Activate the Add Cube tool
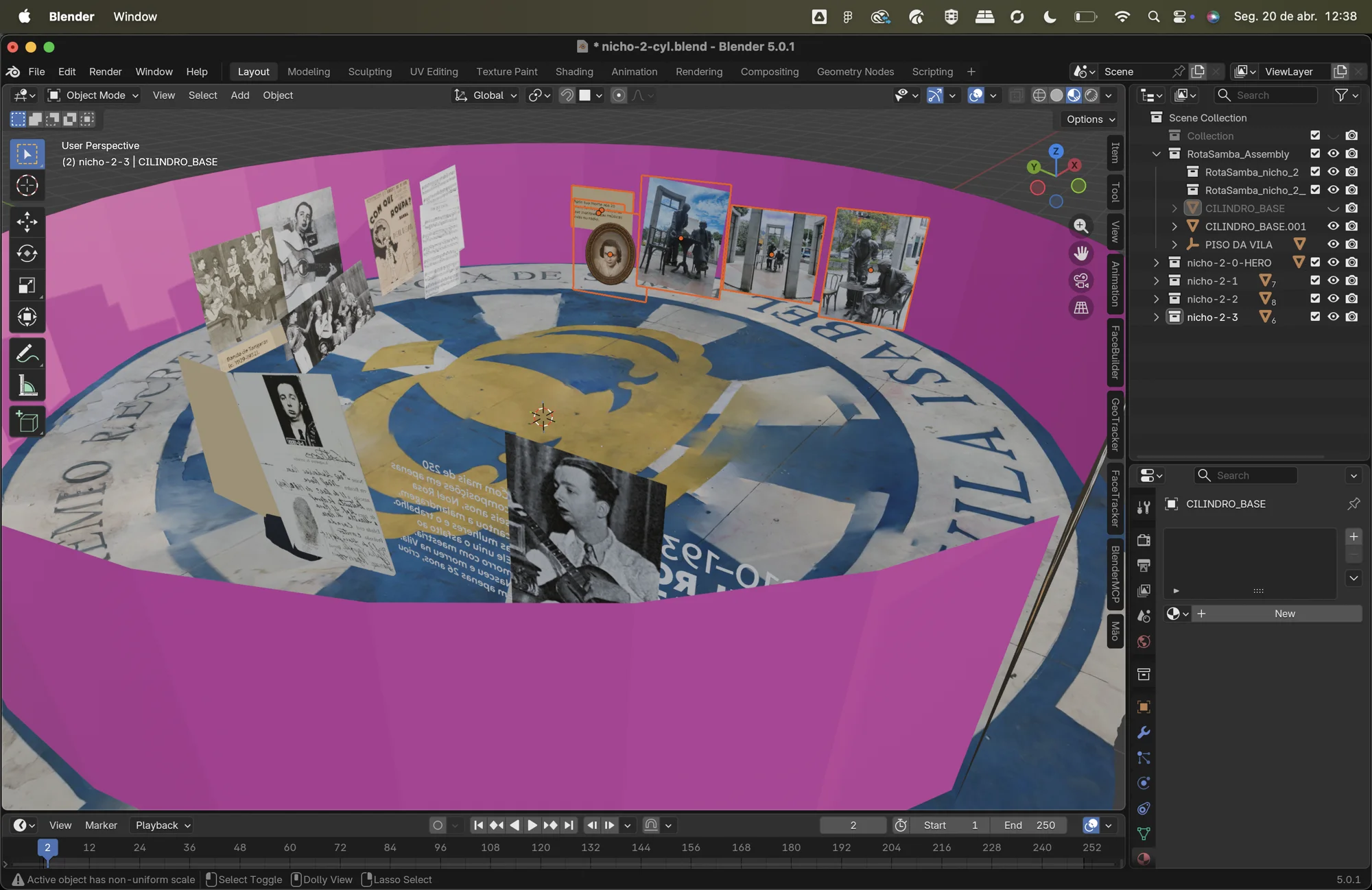The height and width of the screenshot is (890, 1372). 27,422
